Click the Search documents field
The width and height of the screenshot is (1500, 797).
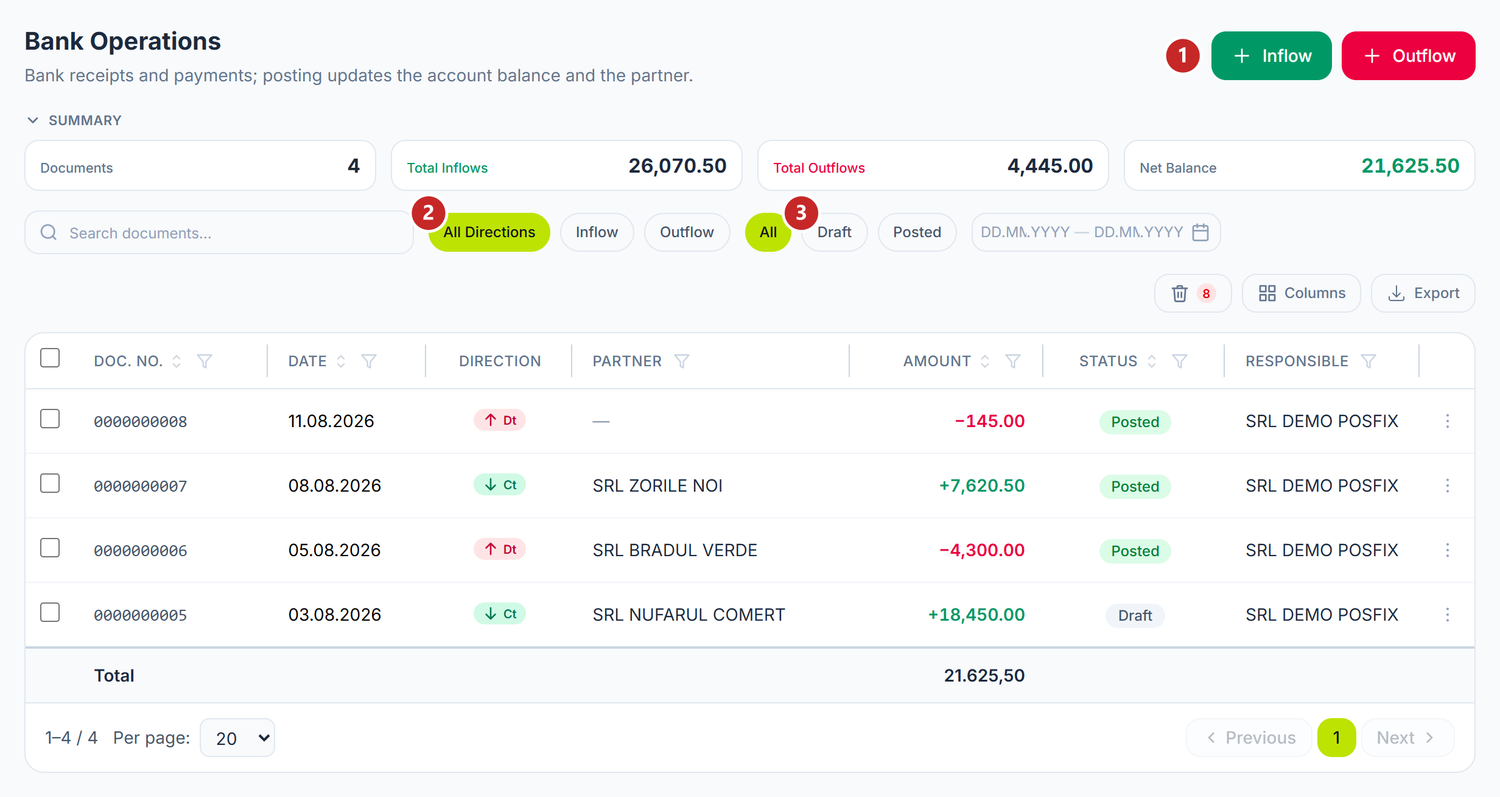(x=219, y=232)
